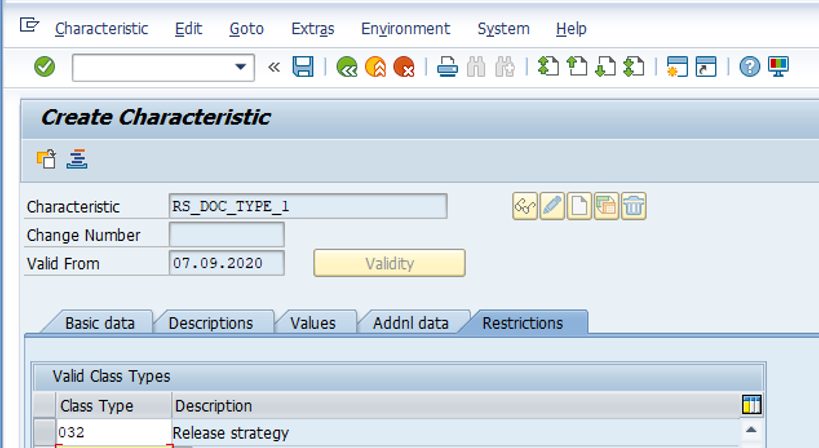Image resolution: width=819 pixels, height=448 pixels.
Task: Click the Class Type column header
Action: 113,406
